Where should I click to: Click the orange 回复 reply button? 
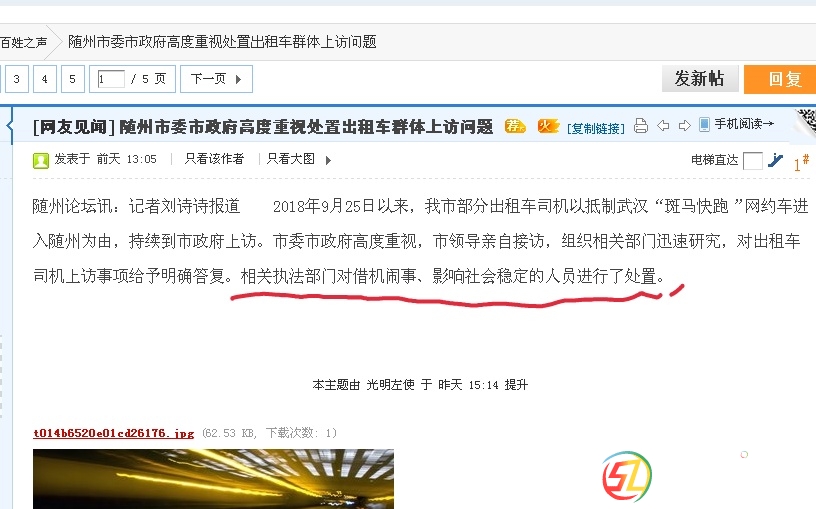[x=780, y=79]
